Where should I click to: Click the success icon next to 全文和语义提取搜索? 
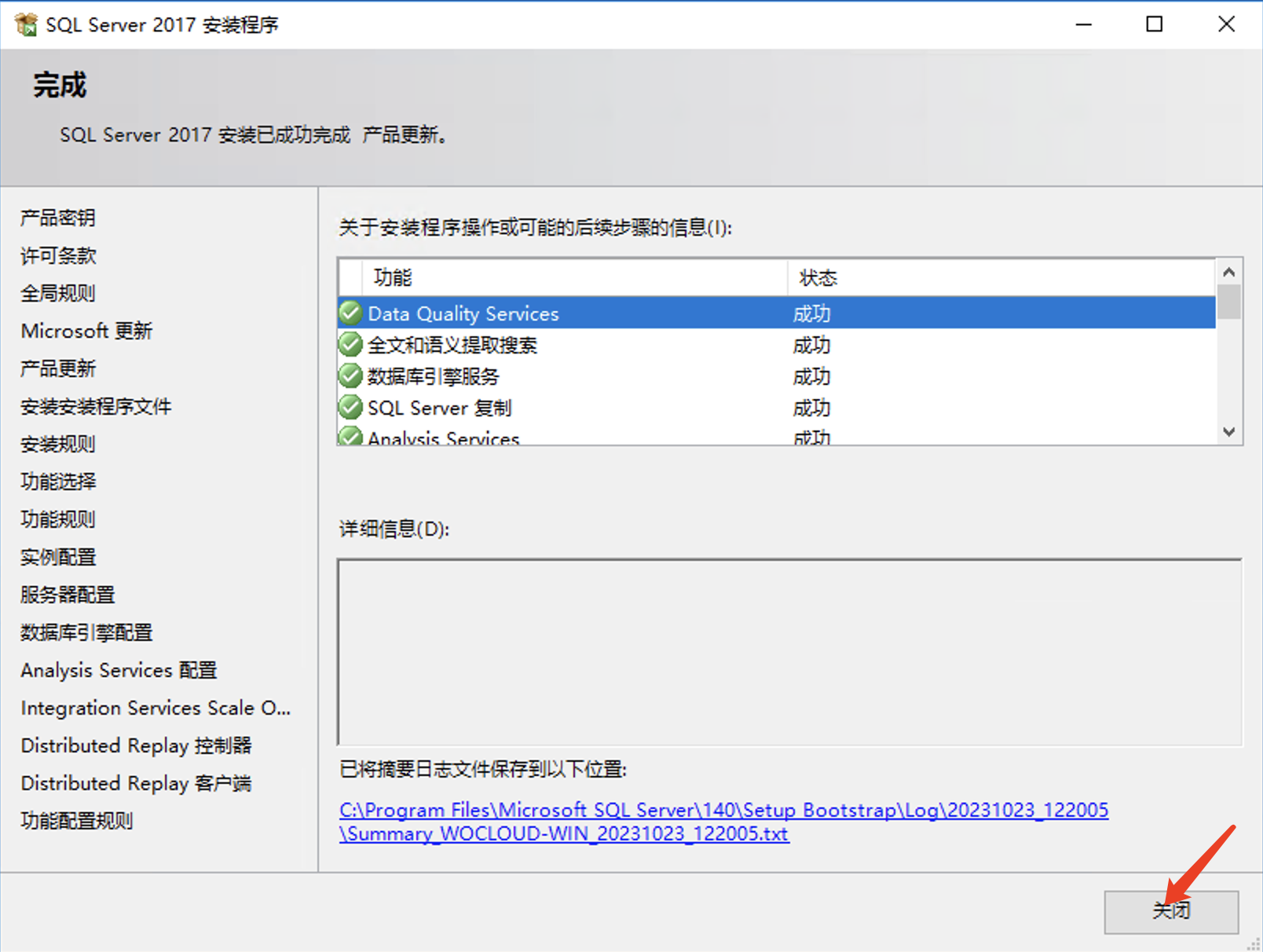tap(350, 345)
